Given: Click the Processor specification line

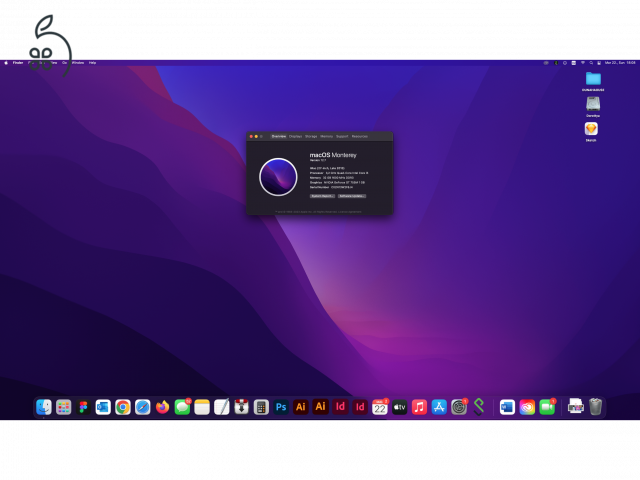Looking at the screenshot, I should [x=339, y=173].
